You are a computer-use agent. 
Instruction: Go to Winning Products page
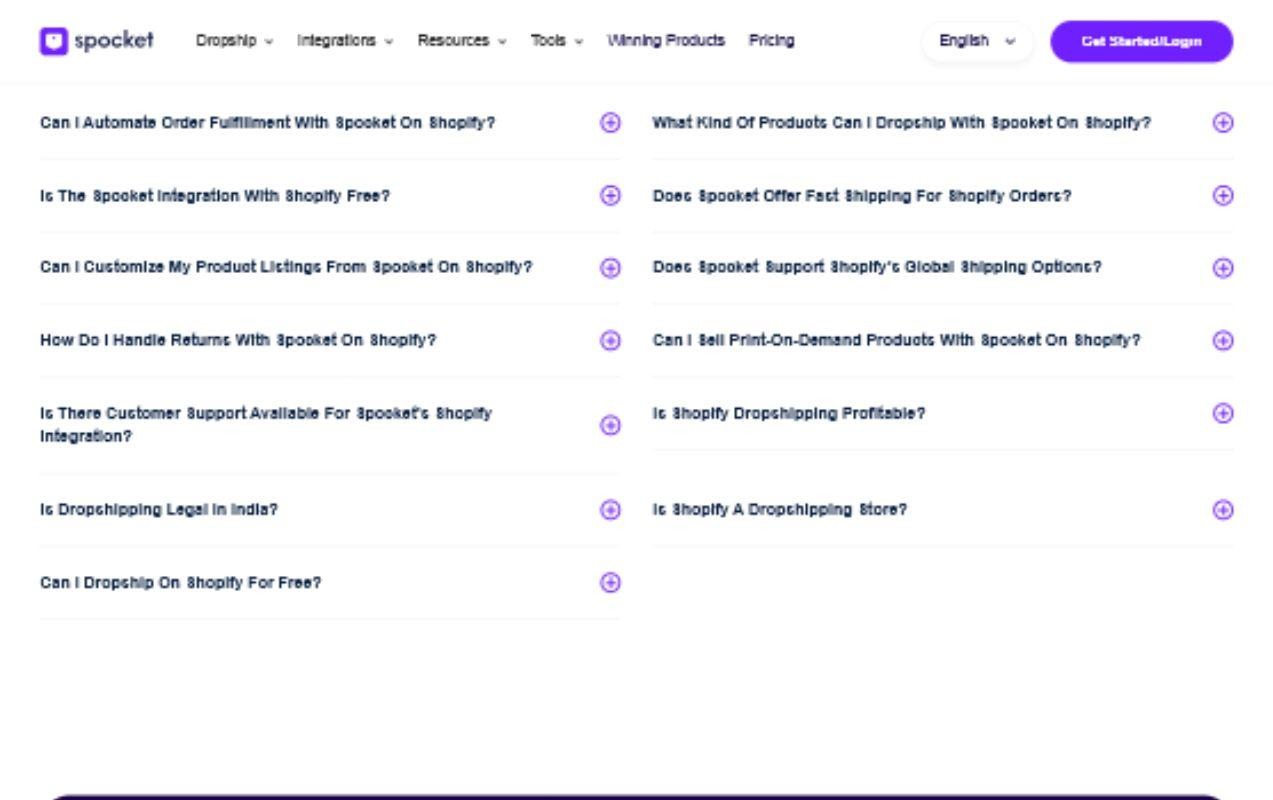click(x=666, y=41)
